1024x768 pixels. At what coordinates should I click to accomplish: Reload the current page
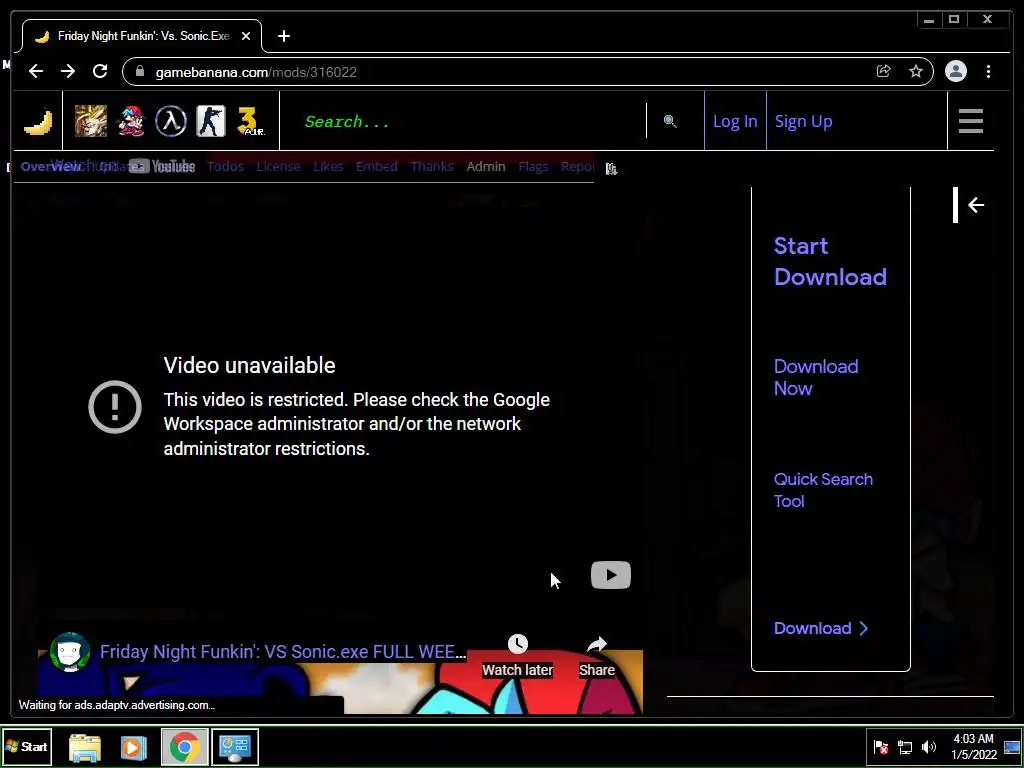100,71
